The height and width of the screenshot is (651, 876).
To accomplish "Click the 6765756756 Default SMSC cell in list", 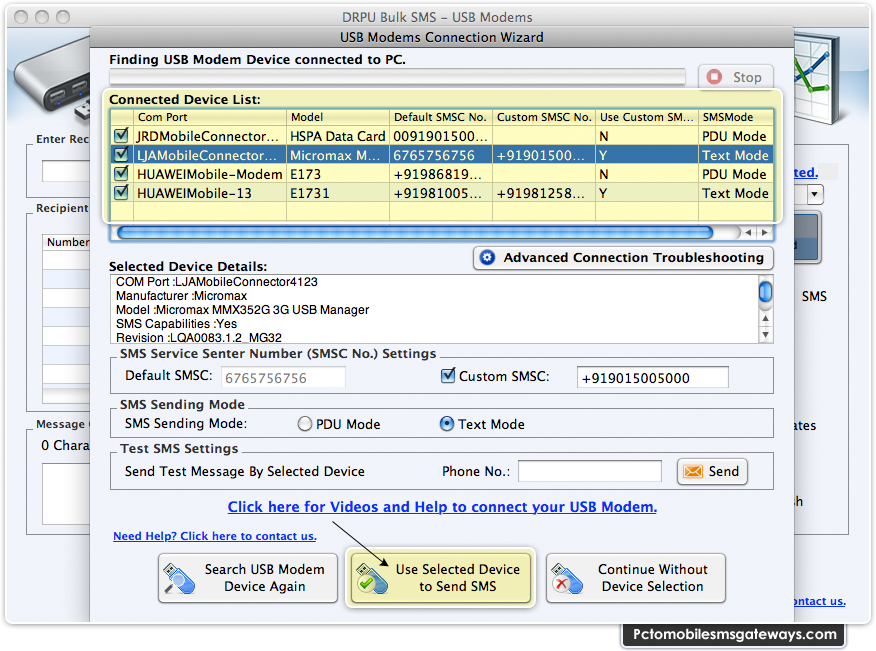I will (x=441, y=155).
